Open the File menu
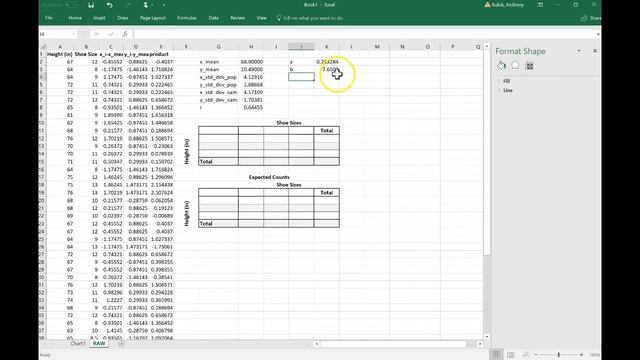 click(x=49, y=18)
